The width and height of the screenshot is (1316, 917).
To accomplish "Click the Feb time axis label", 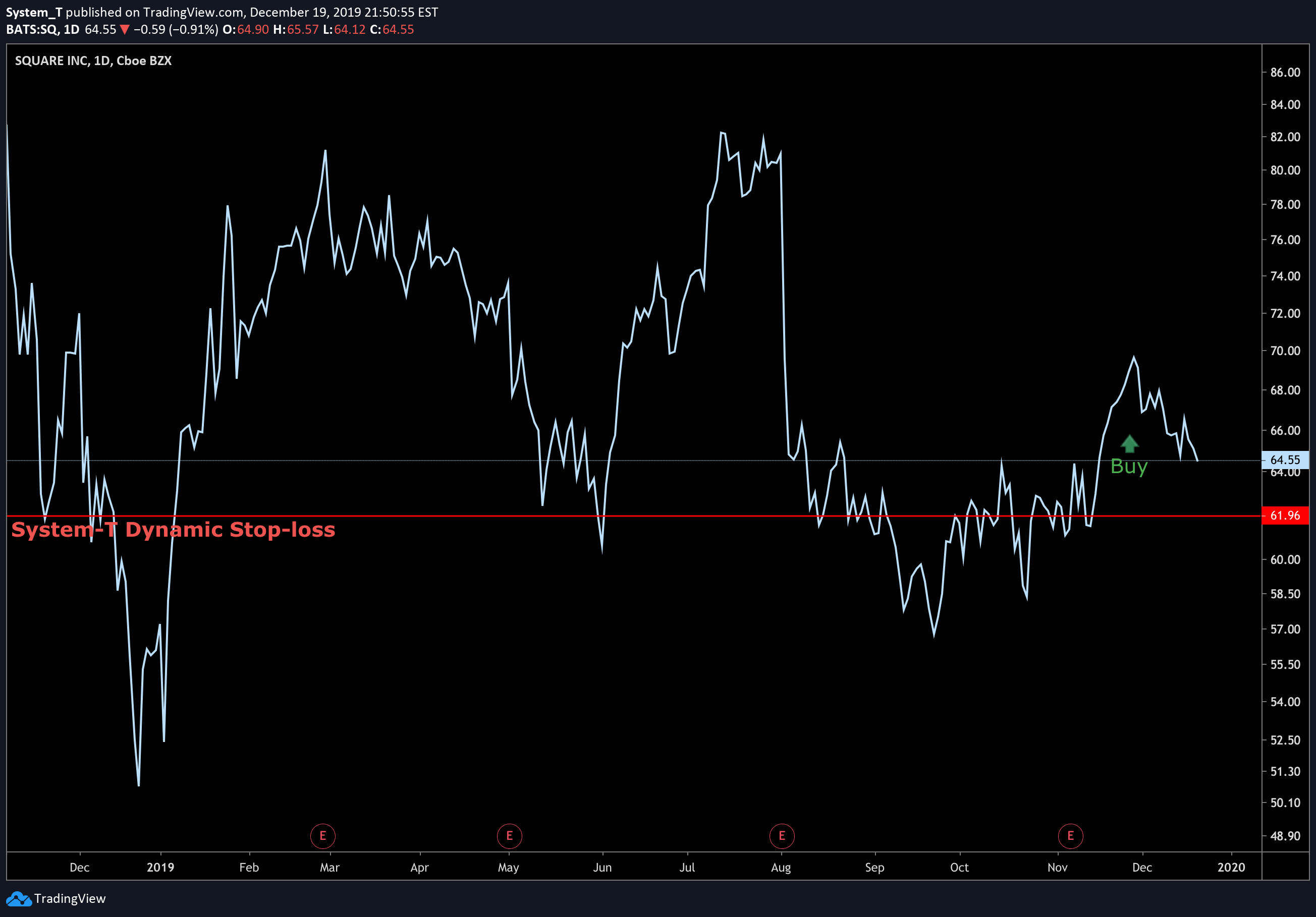I will (x=249, y=867).
